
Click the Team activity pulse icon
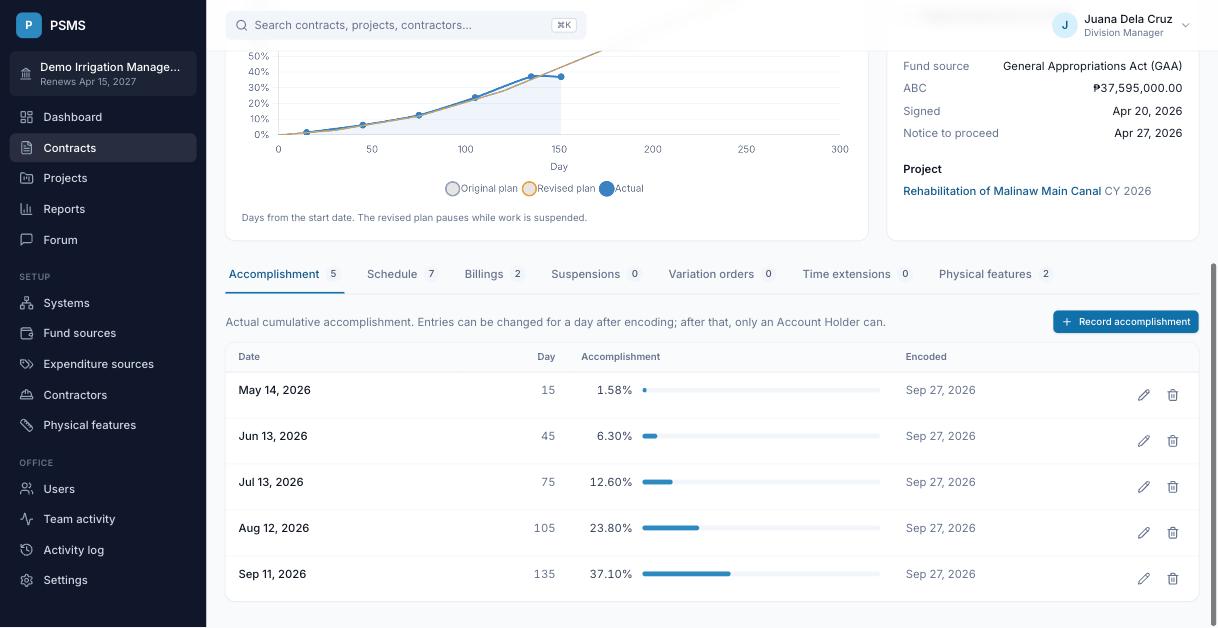[26, 519]
